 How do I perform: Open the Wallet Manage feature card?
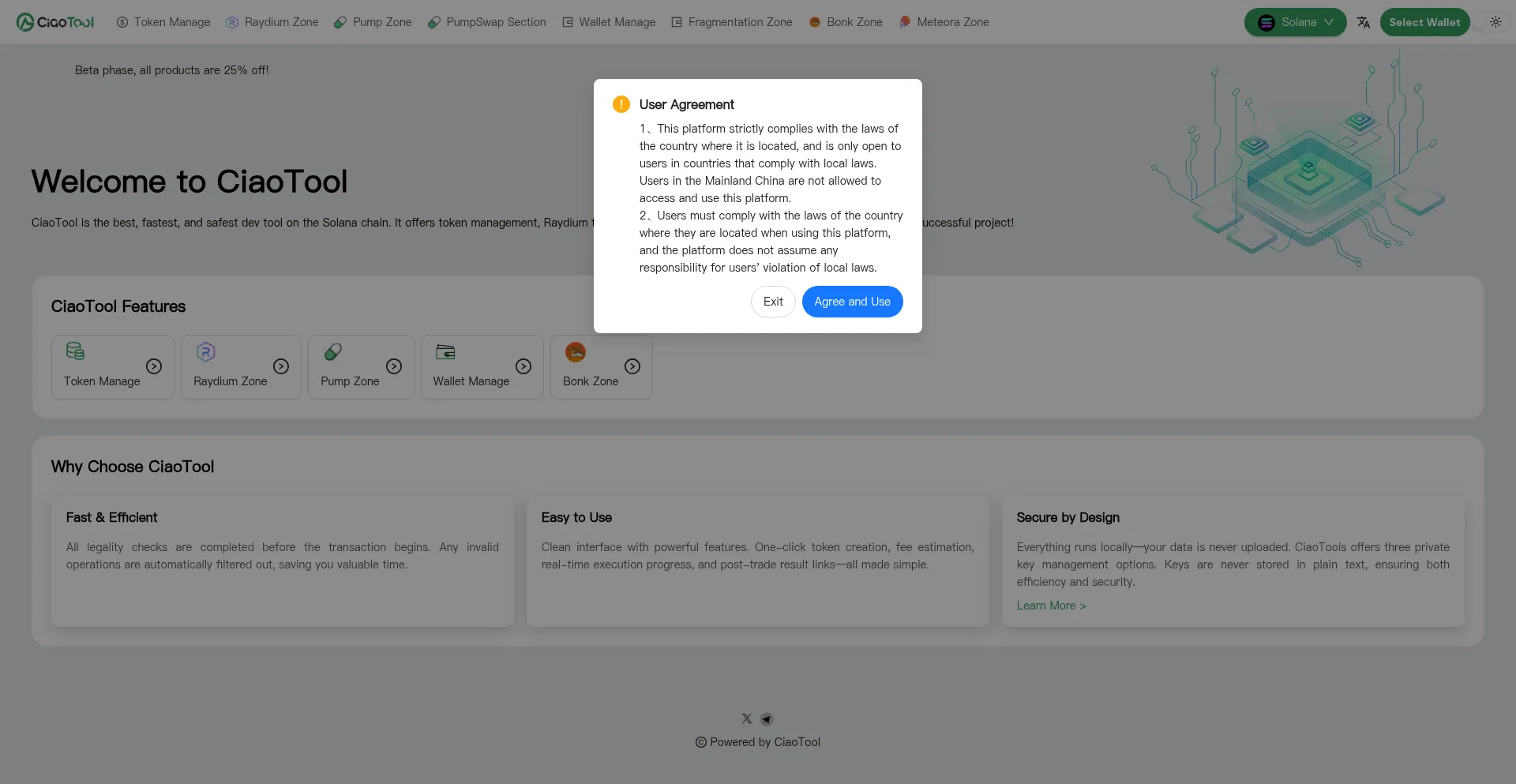point(482,367)
